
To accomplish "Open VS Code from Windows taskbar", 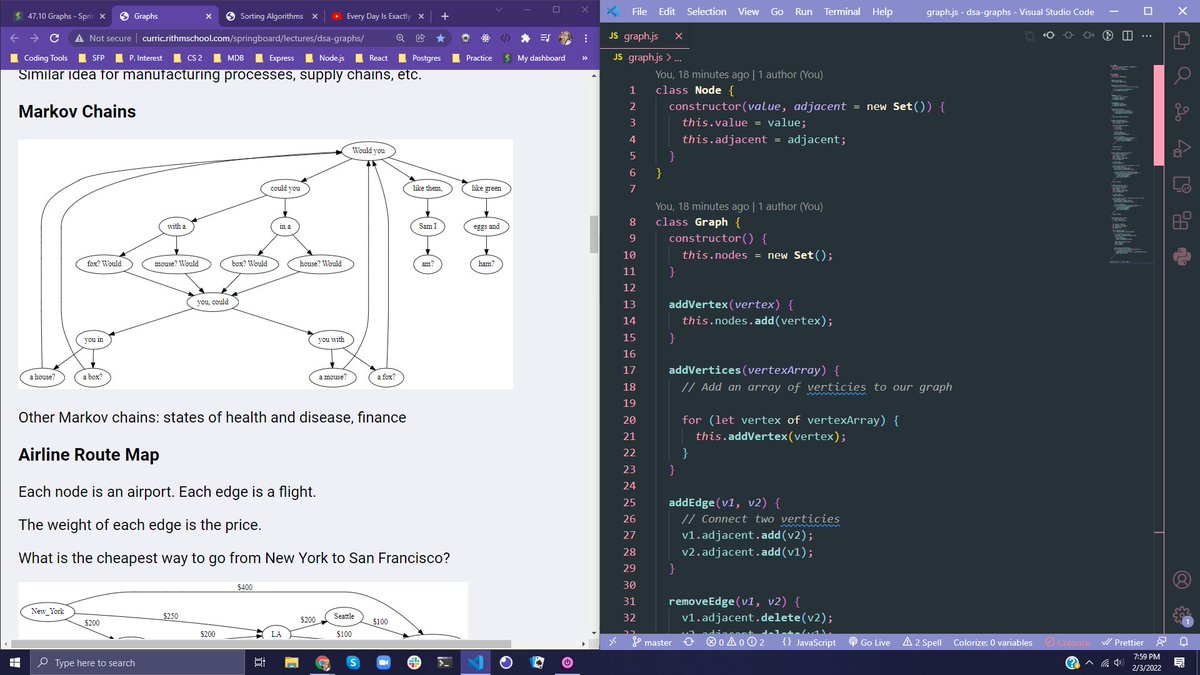I will (x=475, y=663).
